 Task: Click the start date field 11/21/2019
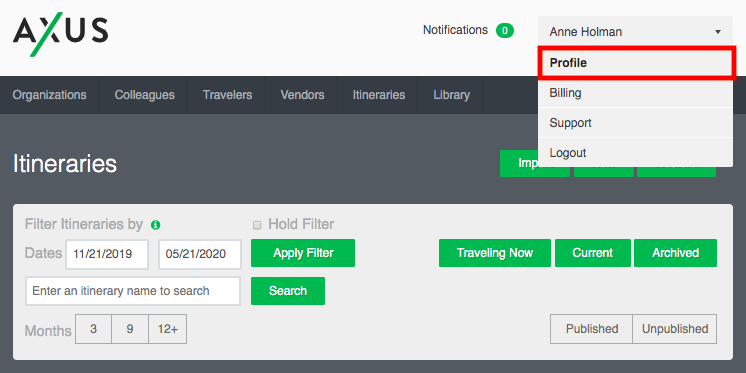107,254
